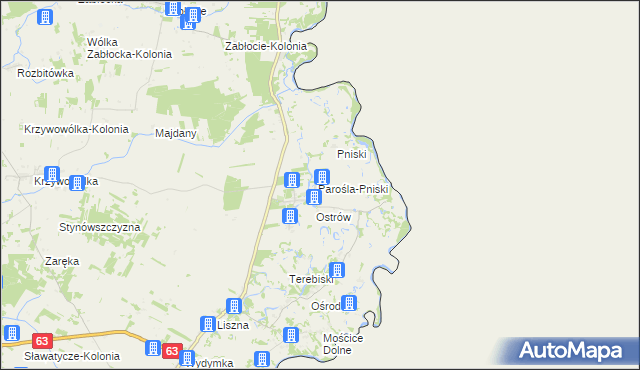Click the building marker on the road above Liszna
Screen dimensions: 640x370
[x=234, y=306]
